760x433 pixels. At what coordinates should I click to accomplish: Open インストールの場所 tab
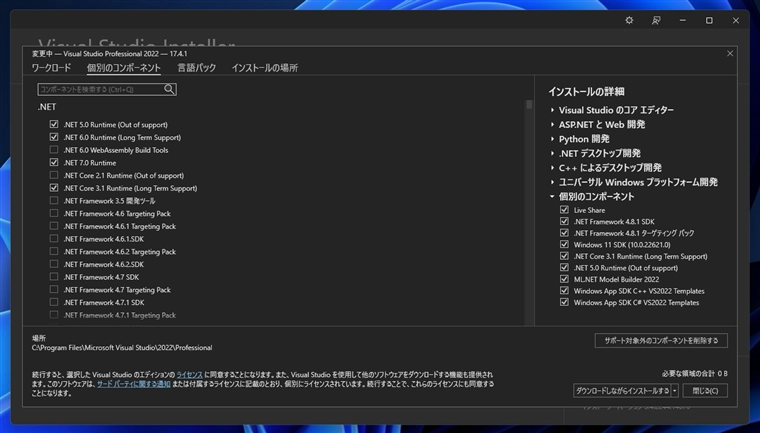[x=265, y=68]
